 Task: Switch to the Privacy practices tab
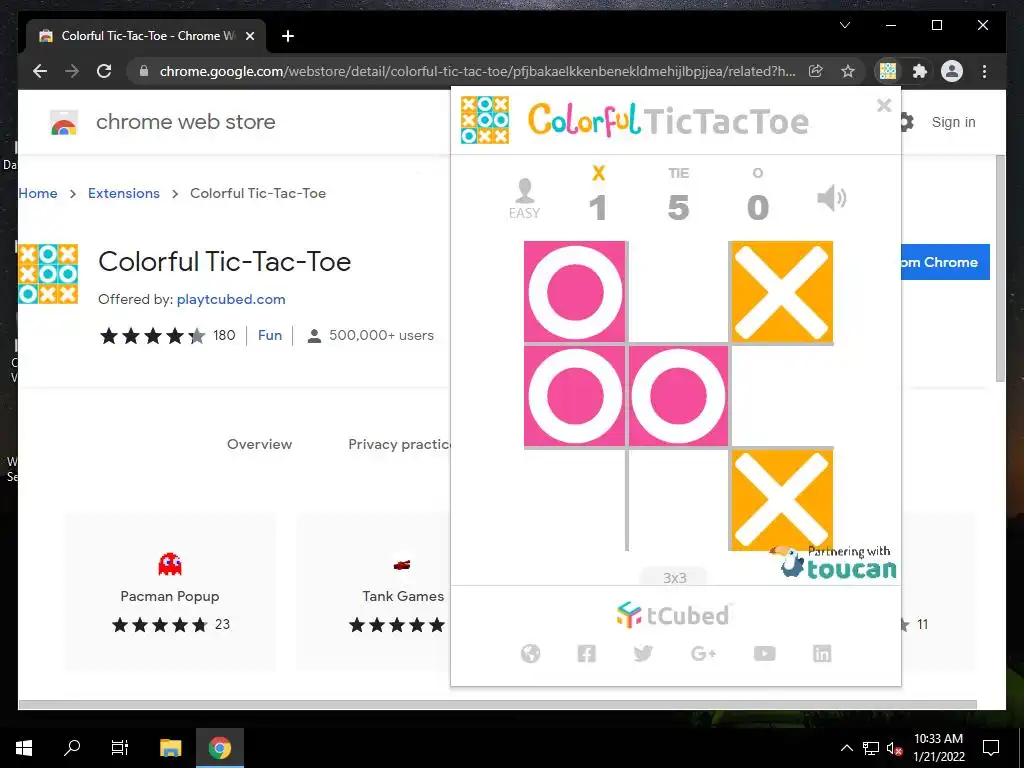pyautogui.click(x=400, y=444)
